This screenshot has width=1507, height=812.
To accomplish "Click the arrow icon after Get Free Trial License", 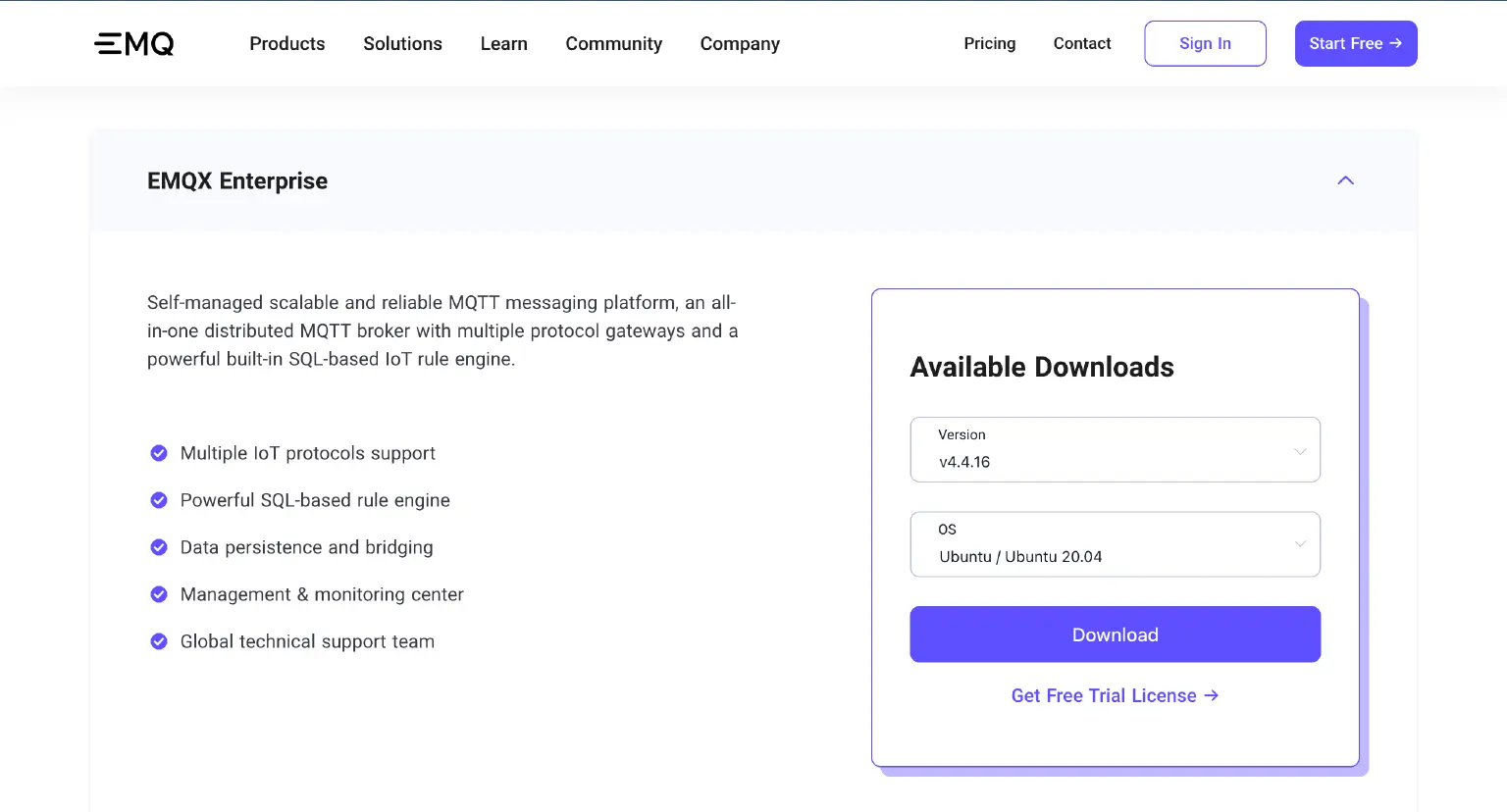I will coord(1211,695).
